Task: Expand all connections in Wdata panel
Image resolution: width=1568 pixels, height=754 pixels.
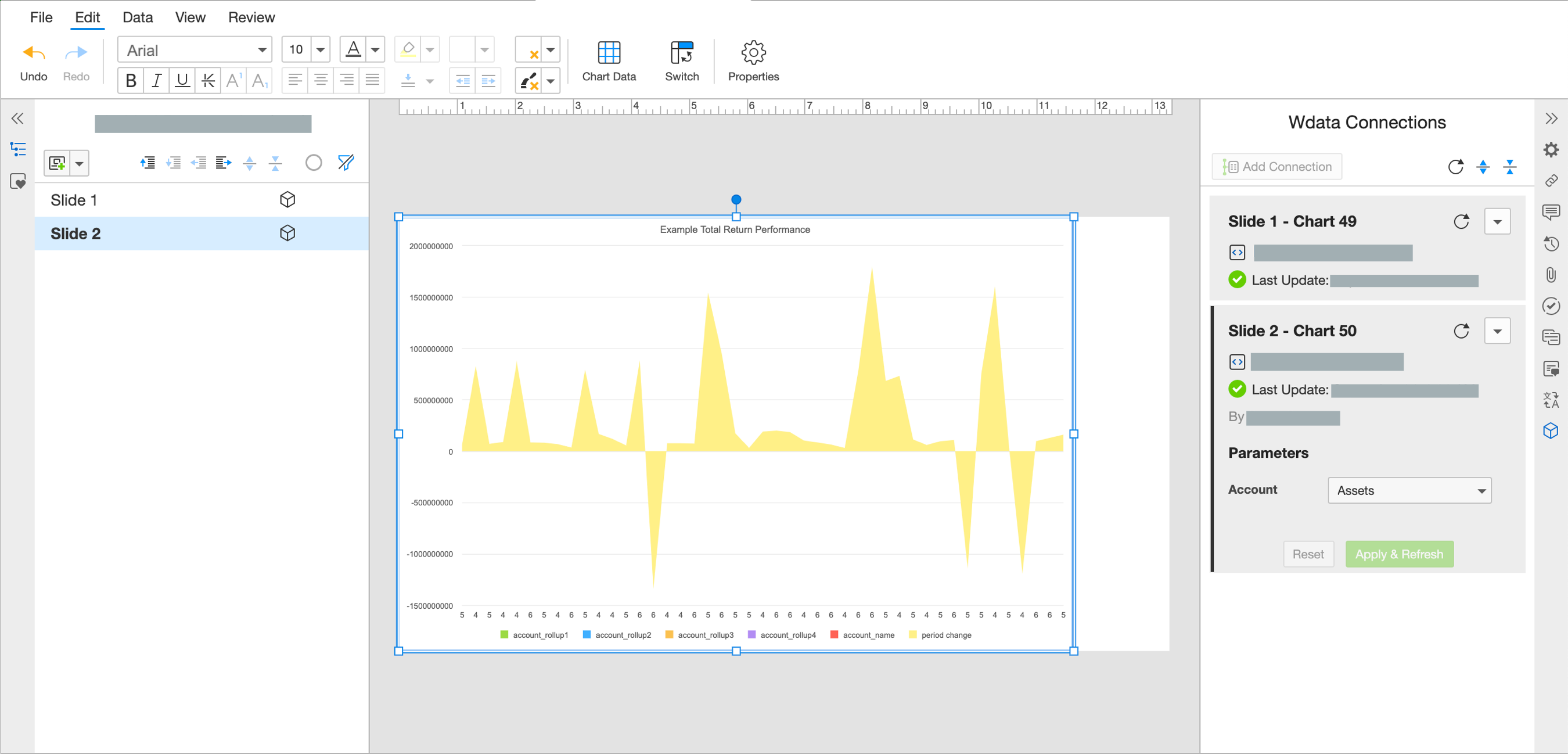Action: (x=1483, y=167)
